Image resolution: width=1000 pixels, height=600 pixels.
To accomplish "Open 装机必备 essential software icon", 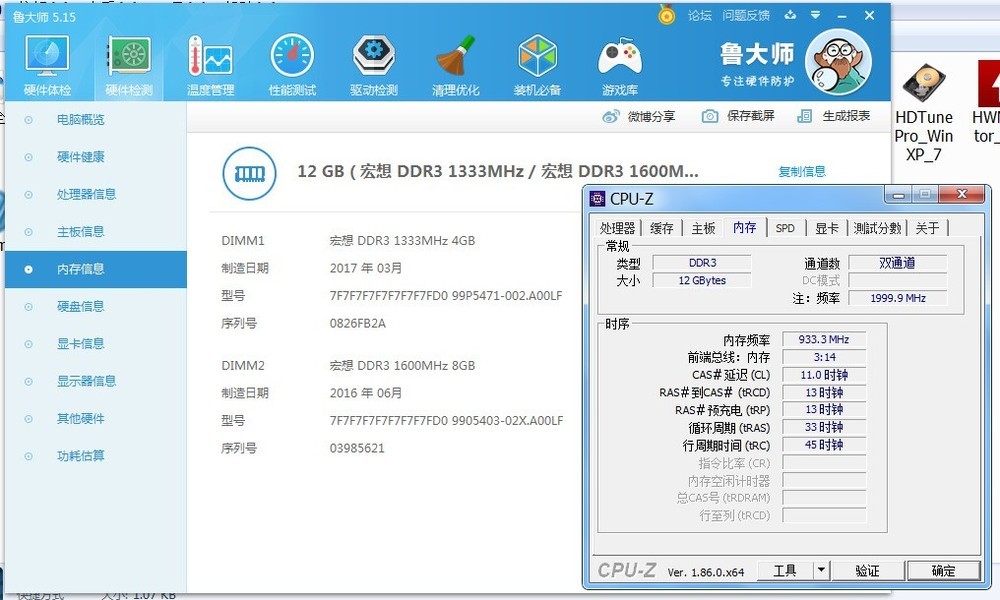I will click(x=537, y=66).
